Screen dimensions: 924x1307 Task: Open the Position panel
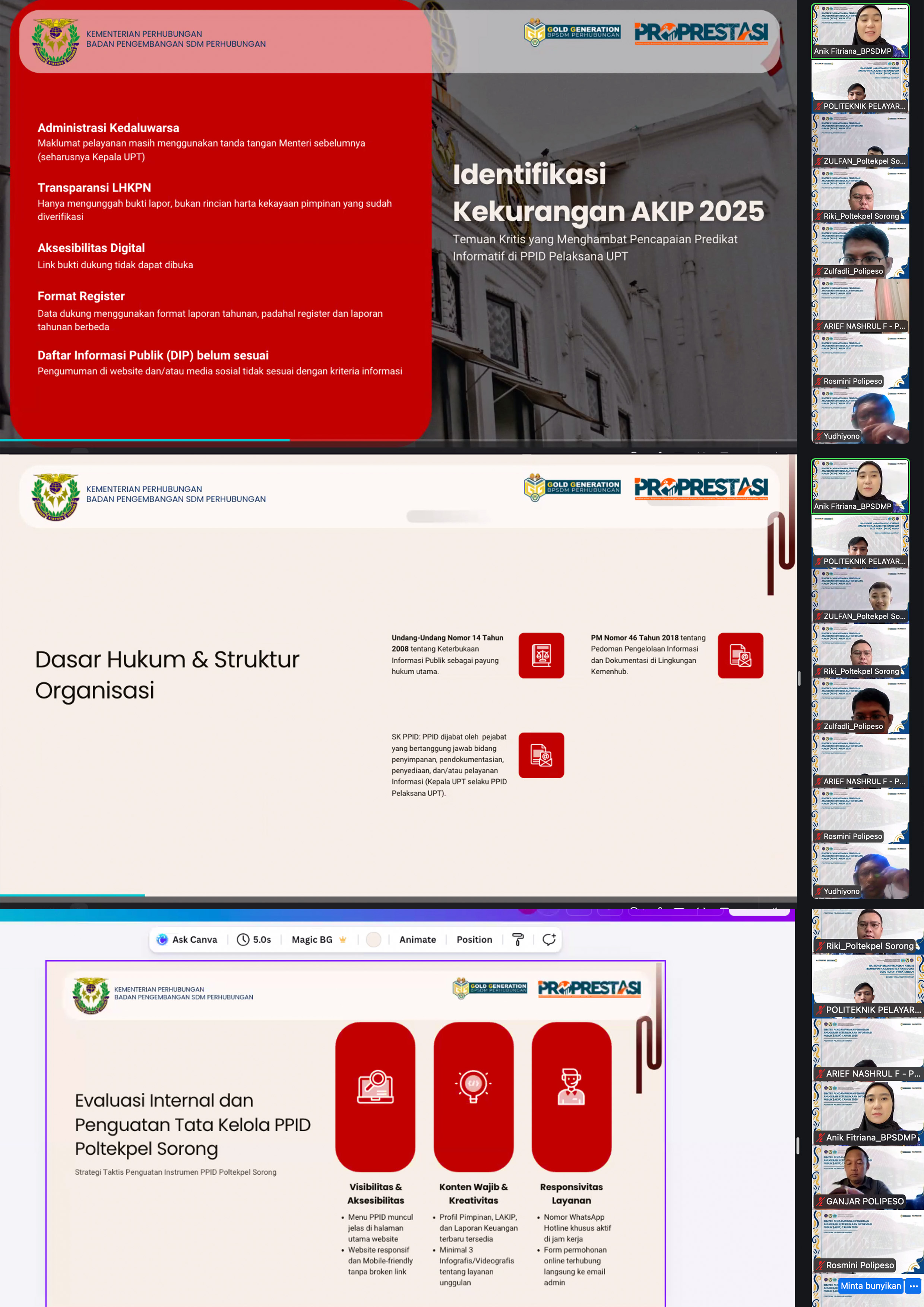click(x=474, y=939)
